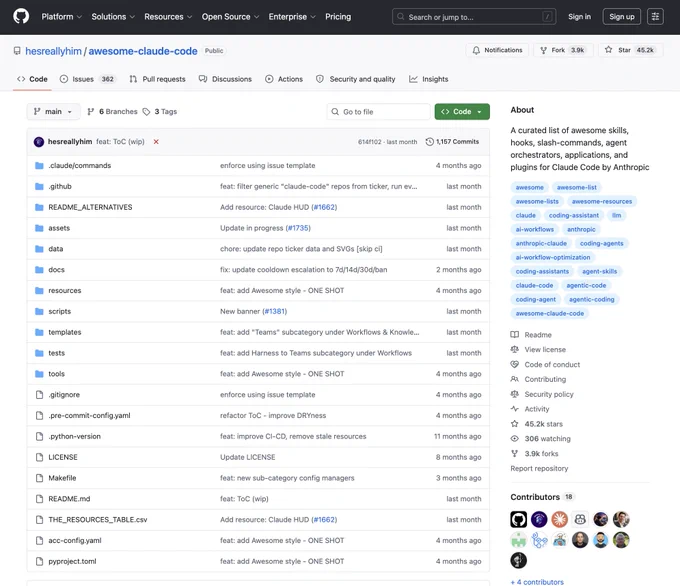This screenshot has width=680, height=586.
Task: Click the first GitHub-logo contributor avatar
Action: (x=519, y=519)
